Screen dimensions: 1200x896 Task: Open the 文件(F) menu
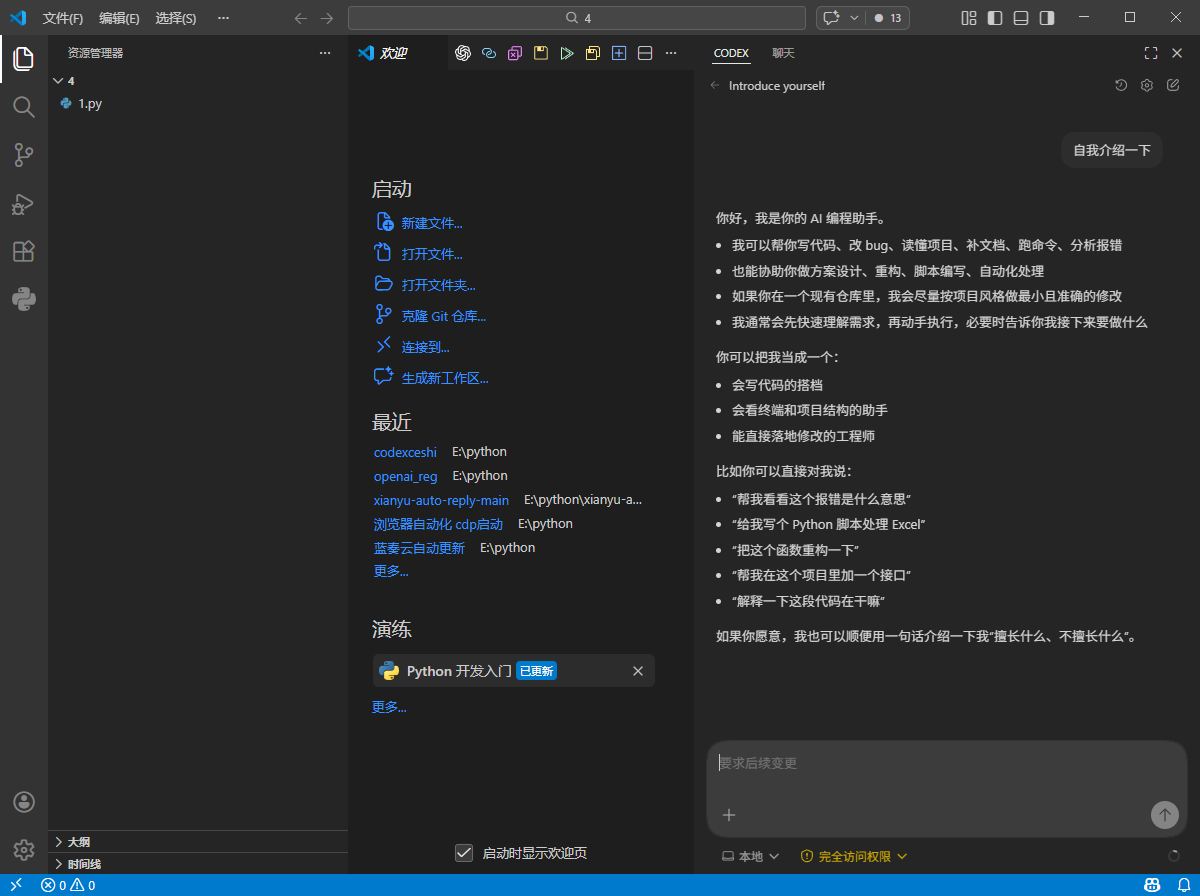pos(62,17)
